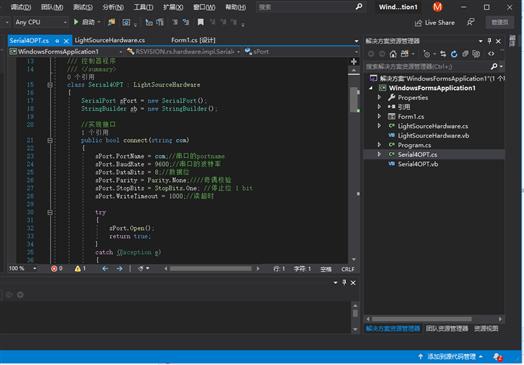Image resolution: width=524 pixels, height=365 pixels.
Task: Switch to the Form1.cs designer tab
Action: pyautogui.click(x=193, y=40)
